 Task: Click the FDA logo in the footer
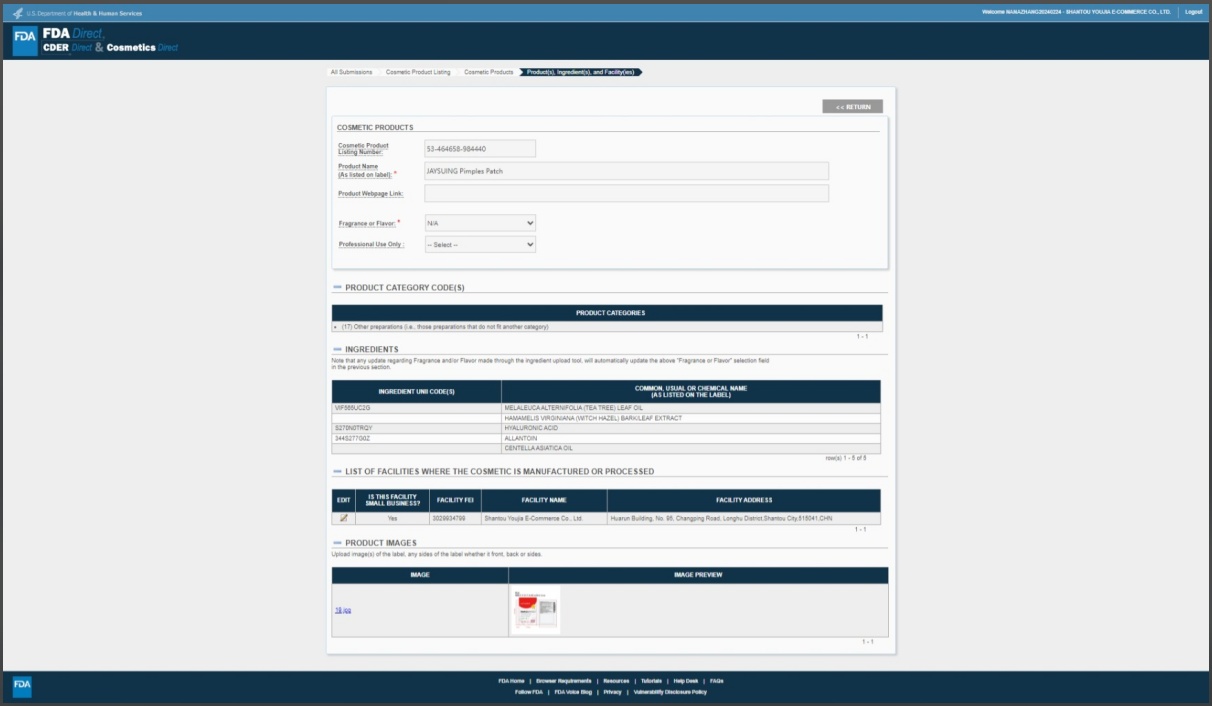[22, 686]
